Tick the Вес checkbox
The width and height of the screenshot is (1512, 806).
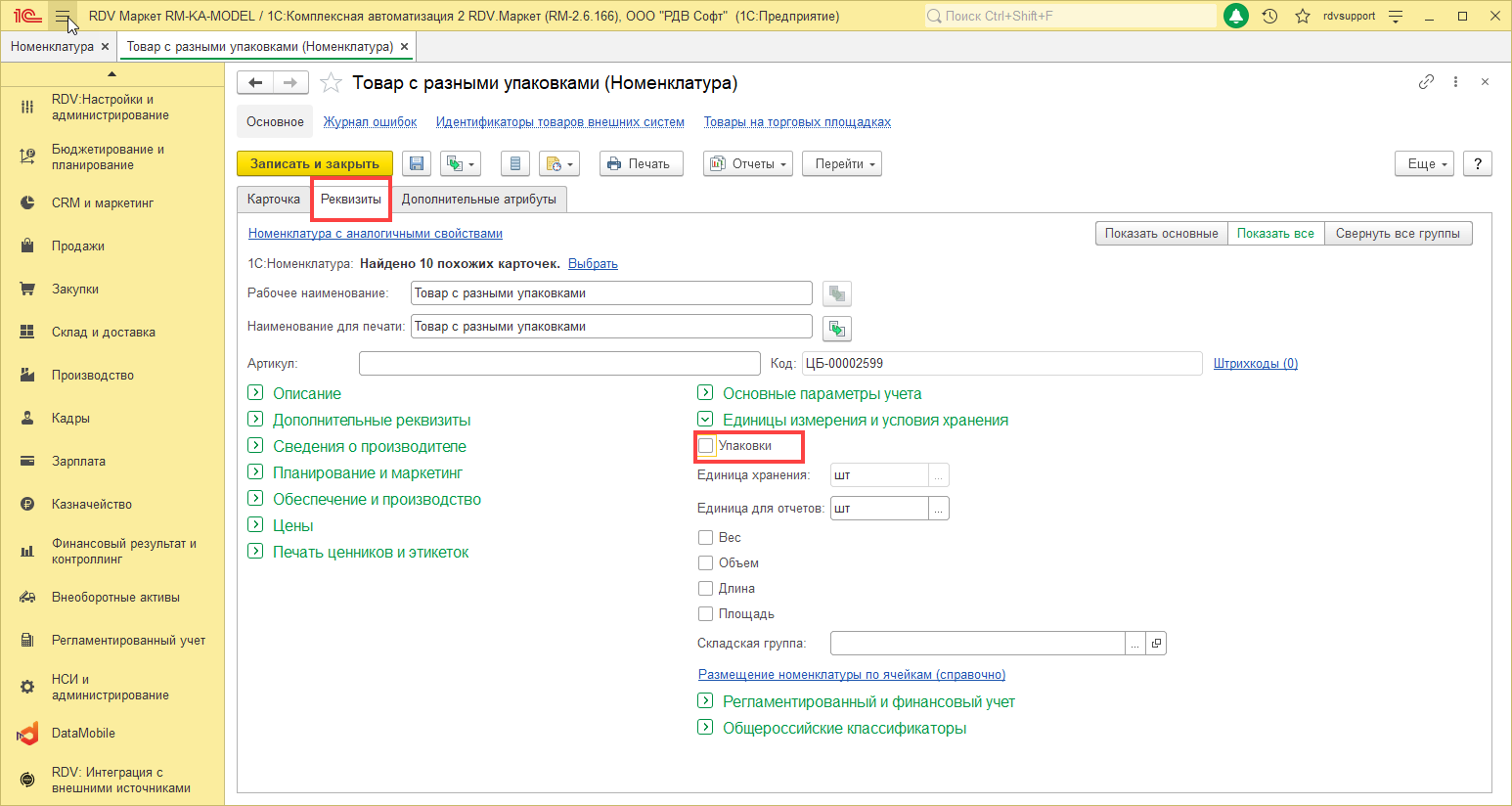705,537
